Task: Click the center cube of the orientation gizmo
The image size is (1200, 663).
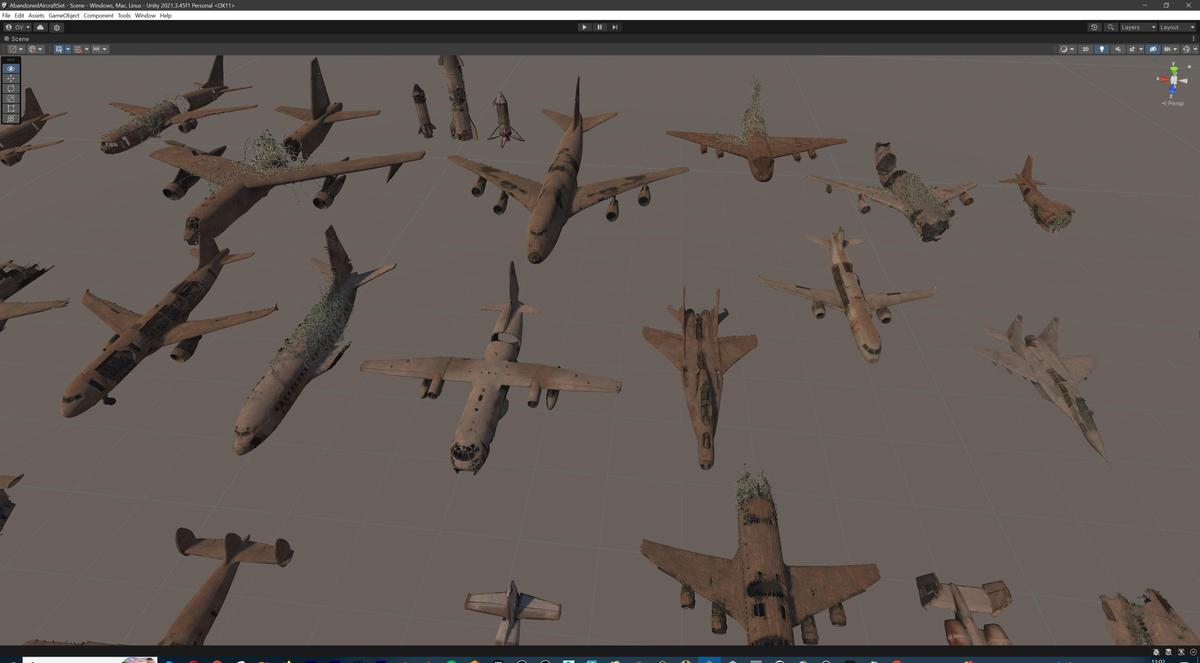Action: 1173,80
